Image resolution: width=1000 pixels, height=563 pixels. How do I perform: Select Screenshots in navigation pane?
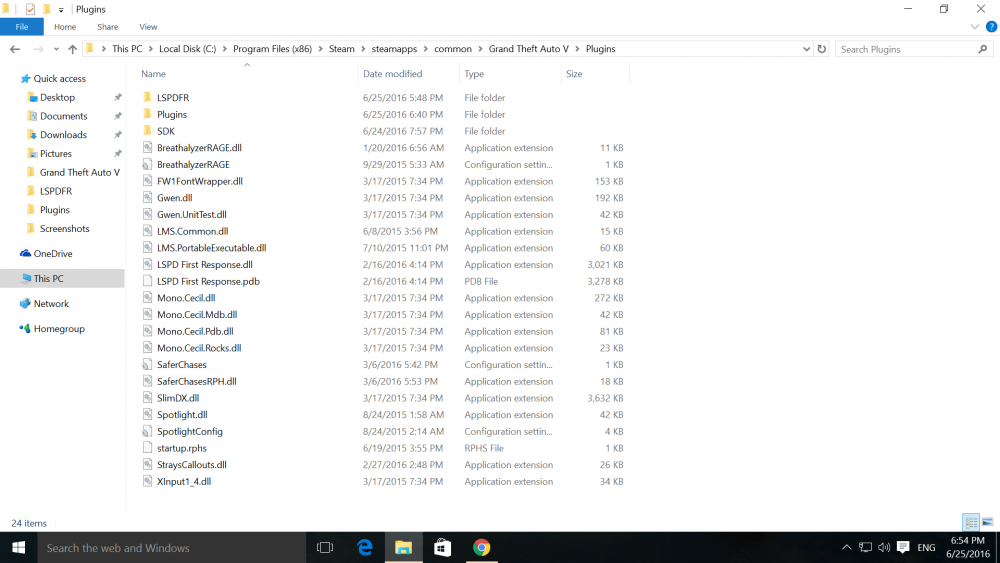[64, 228]
